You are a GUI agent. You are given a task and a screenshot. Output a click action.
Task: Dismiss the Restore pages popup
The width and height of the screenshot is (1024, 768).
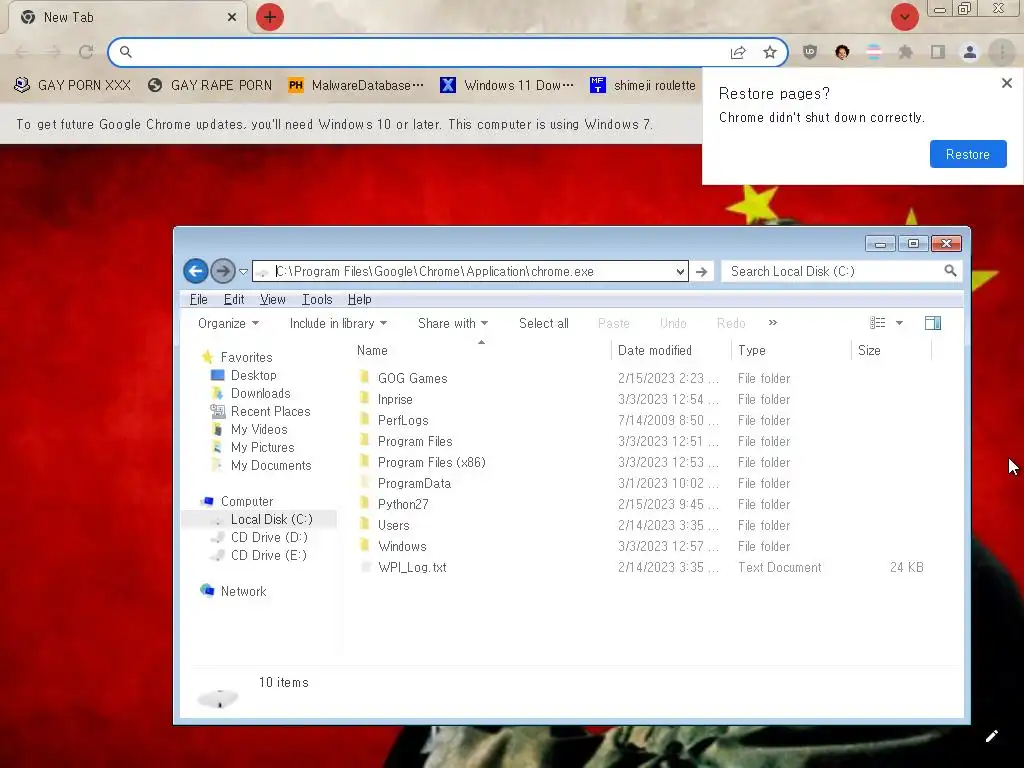click(1006, 83)
